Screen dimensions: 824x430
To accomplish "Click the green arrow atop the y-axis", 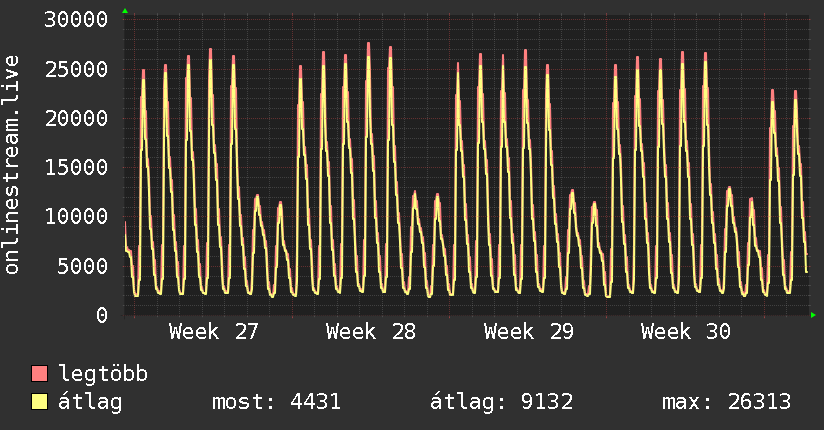I will (x=125, y=11).
